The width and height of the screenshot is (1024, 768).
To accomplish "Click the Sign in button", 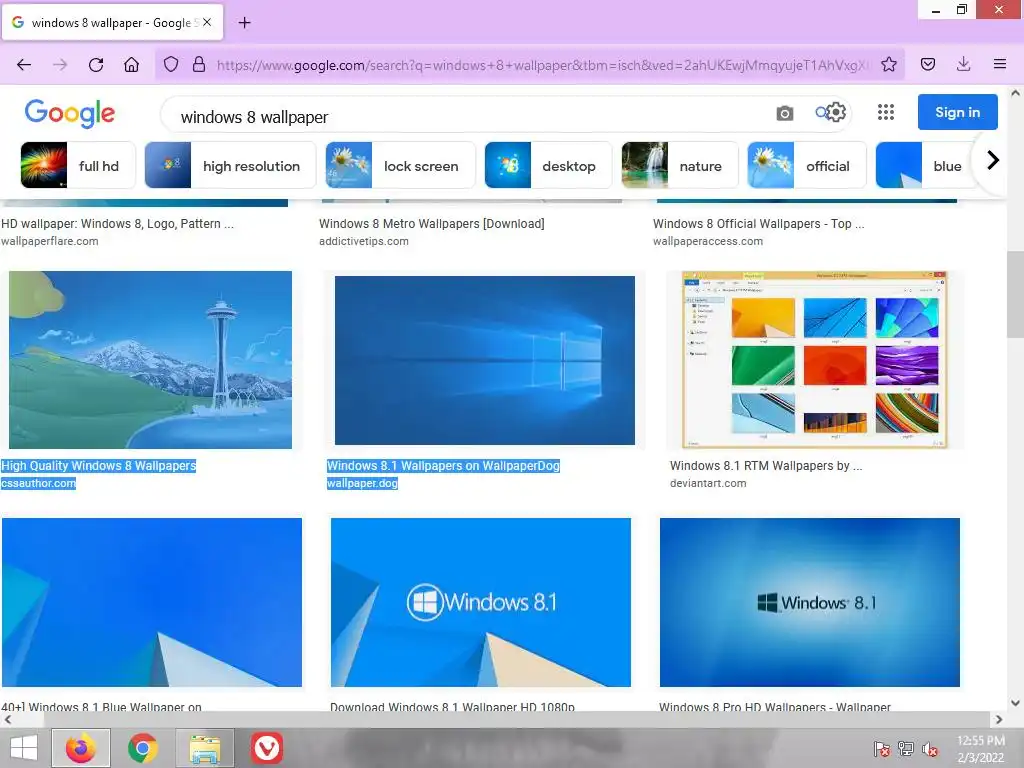I will [x=957, y=112].
